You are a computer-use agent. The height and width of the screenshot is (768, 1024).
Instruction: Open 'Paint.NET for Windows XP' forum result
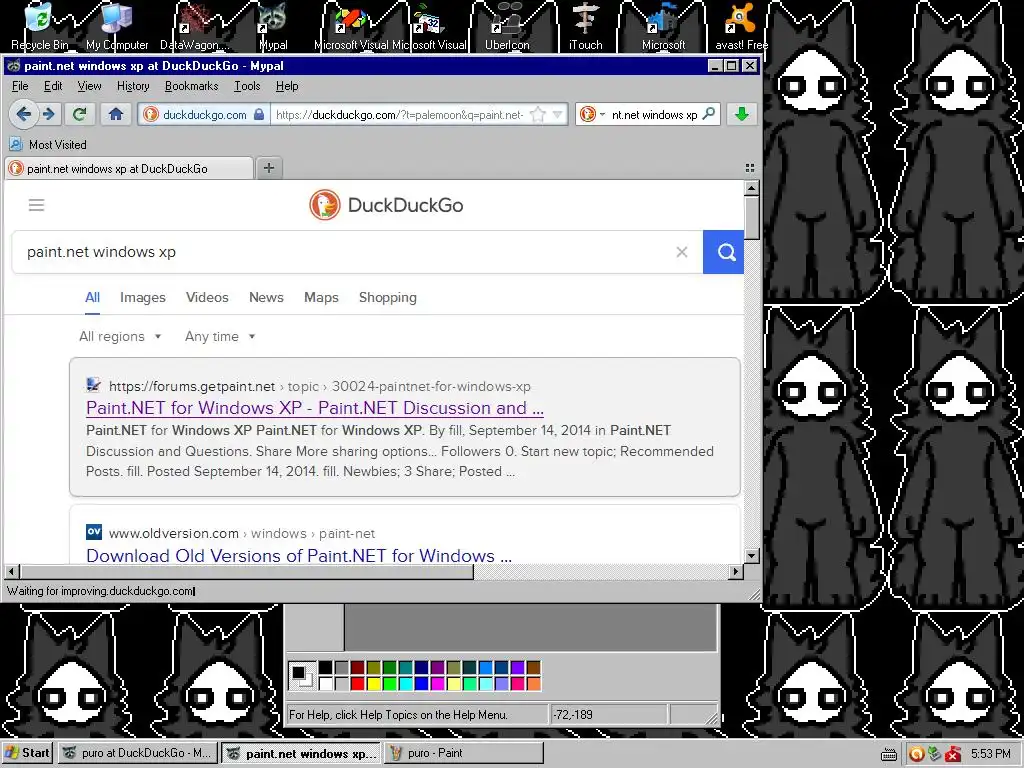pyautogui.click(x=315, y=408)
